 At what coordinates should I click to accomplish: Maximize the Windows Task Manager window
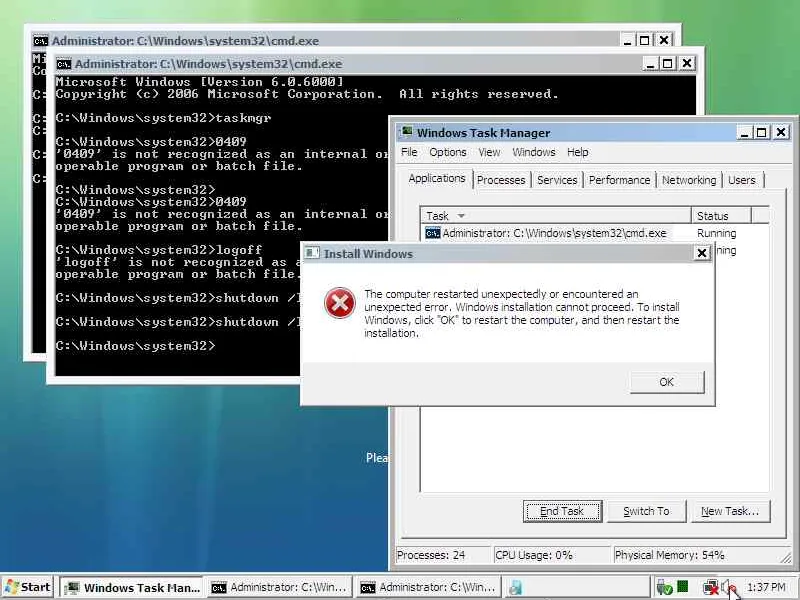click(x=762, y=133)
